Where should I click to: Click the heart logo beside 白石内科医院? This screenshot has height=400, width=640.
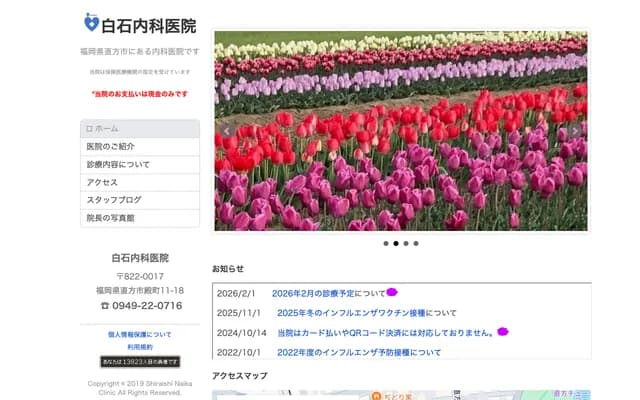(x=92, y=23)
